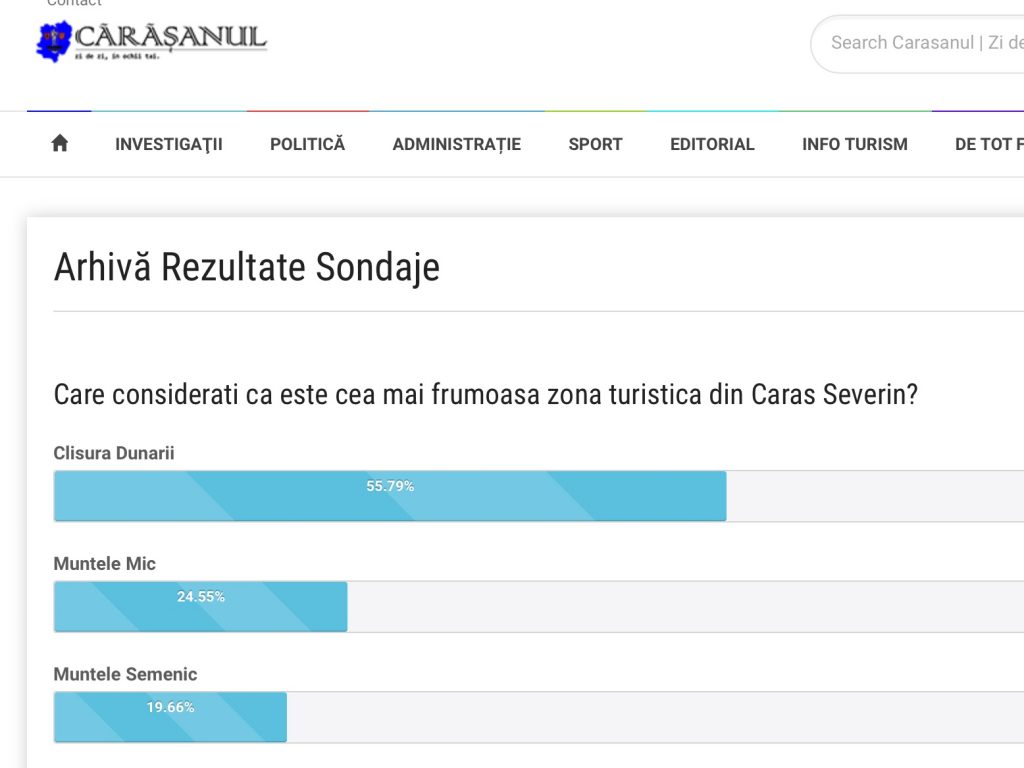This screenshot has height=768, width=1024.
Task: Click the Muntele Semenic 19.66% result bar
Action: coord(170,716)
